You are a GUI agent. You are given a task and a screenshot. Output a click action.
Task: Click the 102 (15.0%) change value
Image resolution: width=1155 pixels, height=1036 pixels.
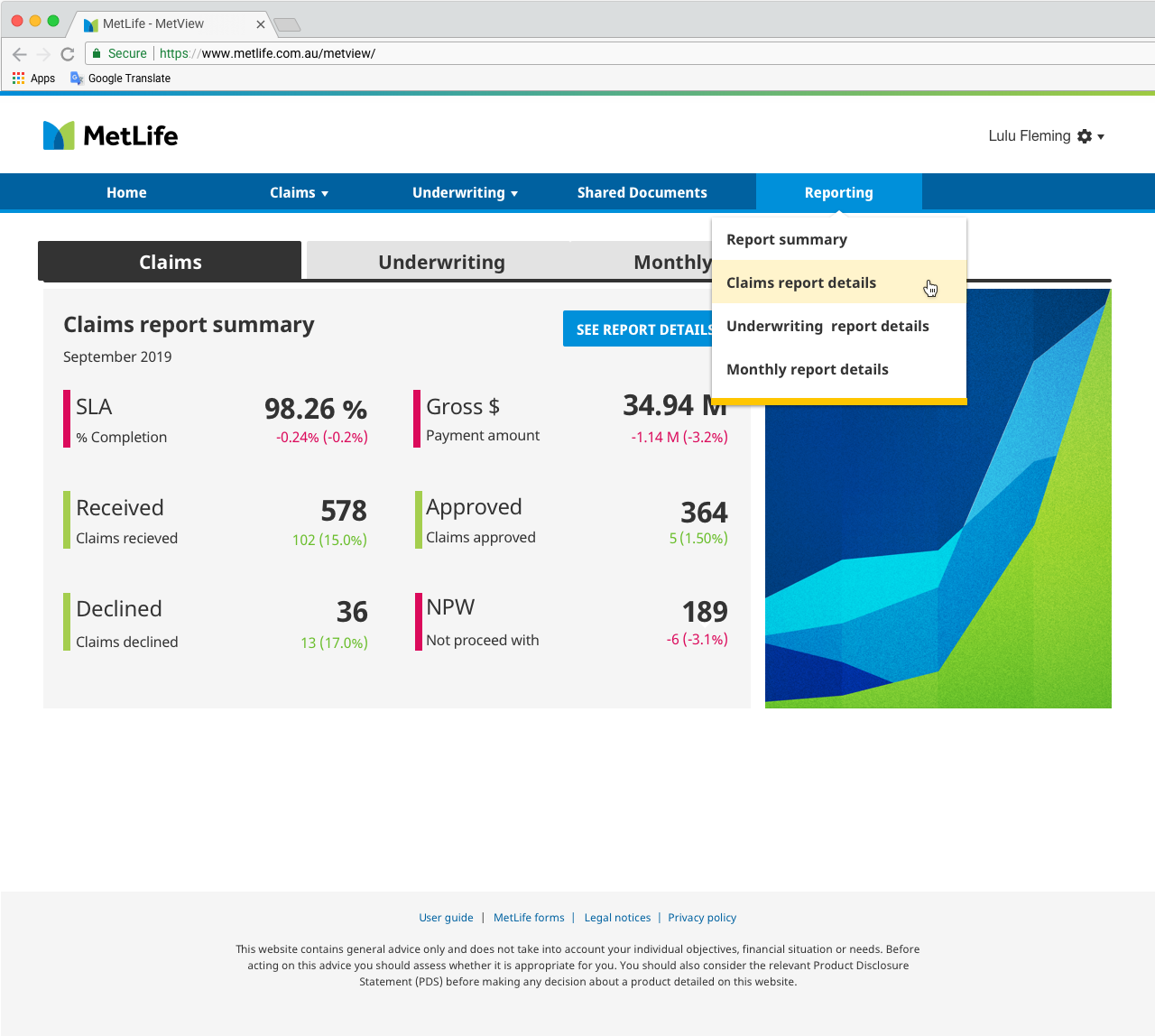329,540
